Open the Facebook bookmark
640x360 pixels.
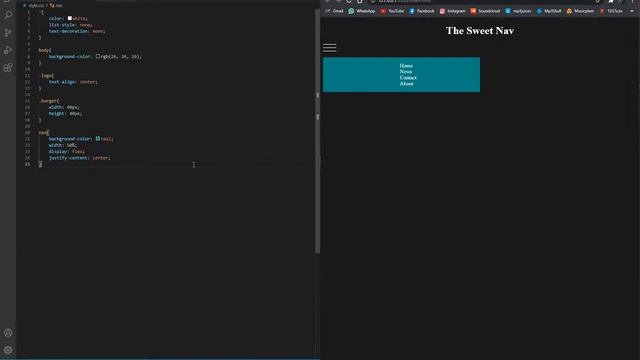[x=422, y=11]
